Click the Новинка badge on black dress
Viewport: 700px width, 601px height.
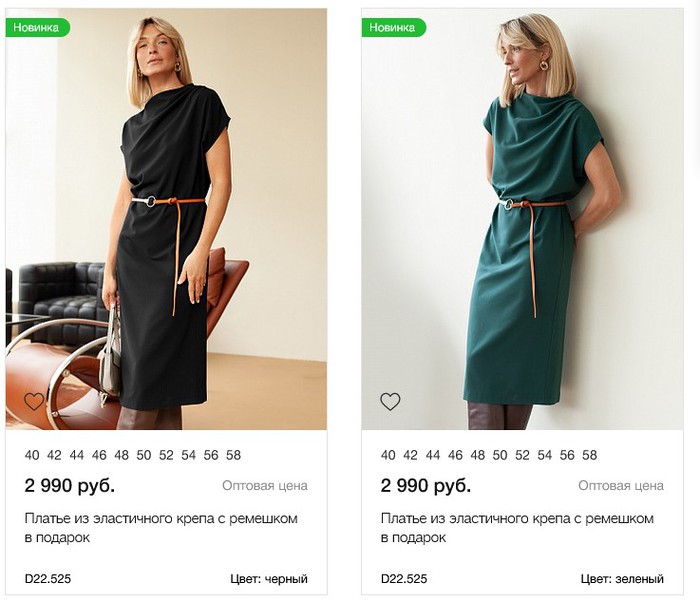click(x=37, y=28)
